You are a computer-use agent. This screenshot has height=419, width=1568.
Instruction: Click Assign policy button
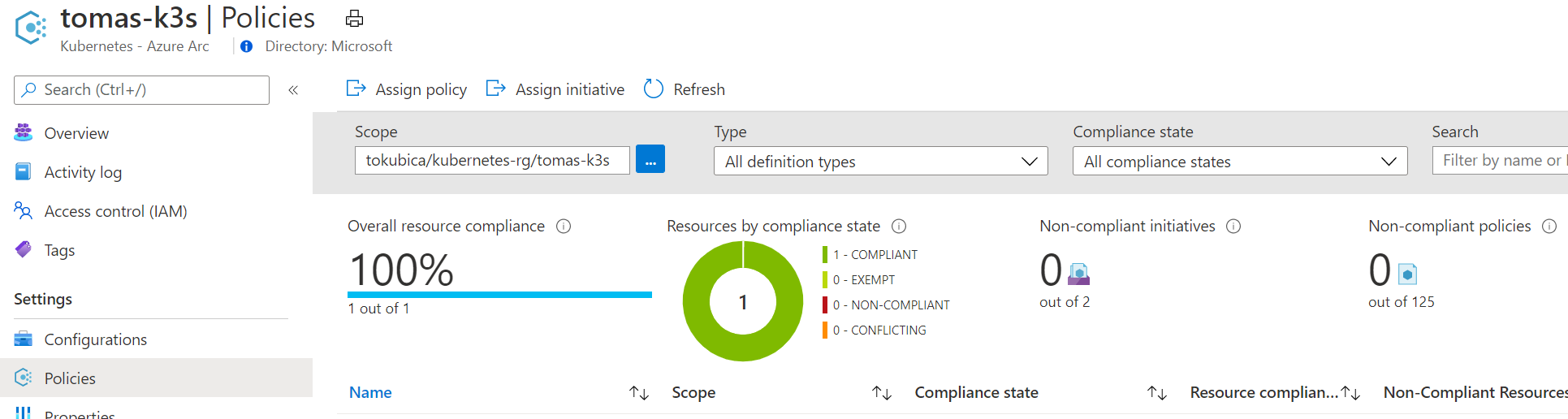tap(407, 89)
